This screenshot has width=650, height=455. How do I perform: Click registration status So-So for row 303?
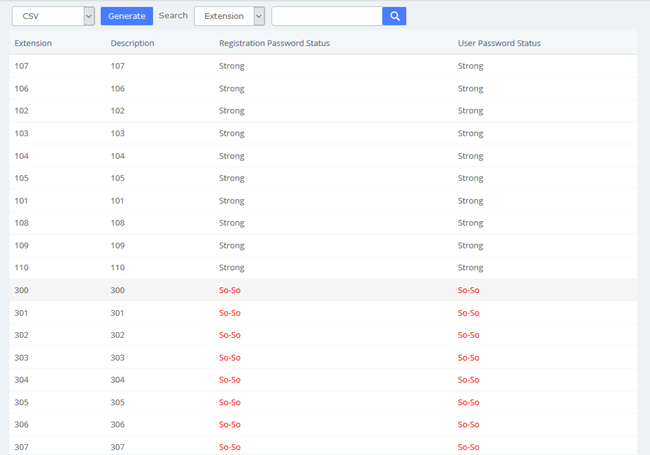pyautogui.click(x=230, y=358)
